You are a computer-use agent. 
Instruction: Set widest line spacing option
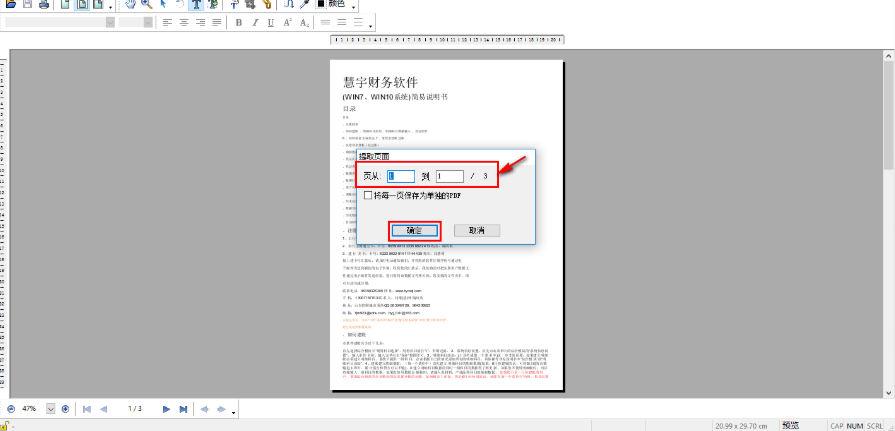pyautogui.click(x=358, y=23)
